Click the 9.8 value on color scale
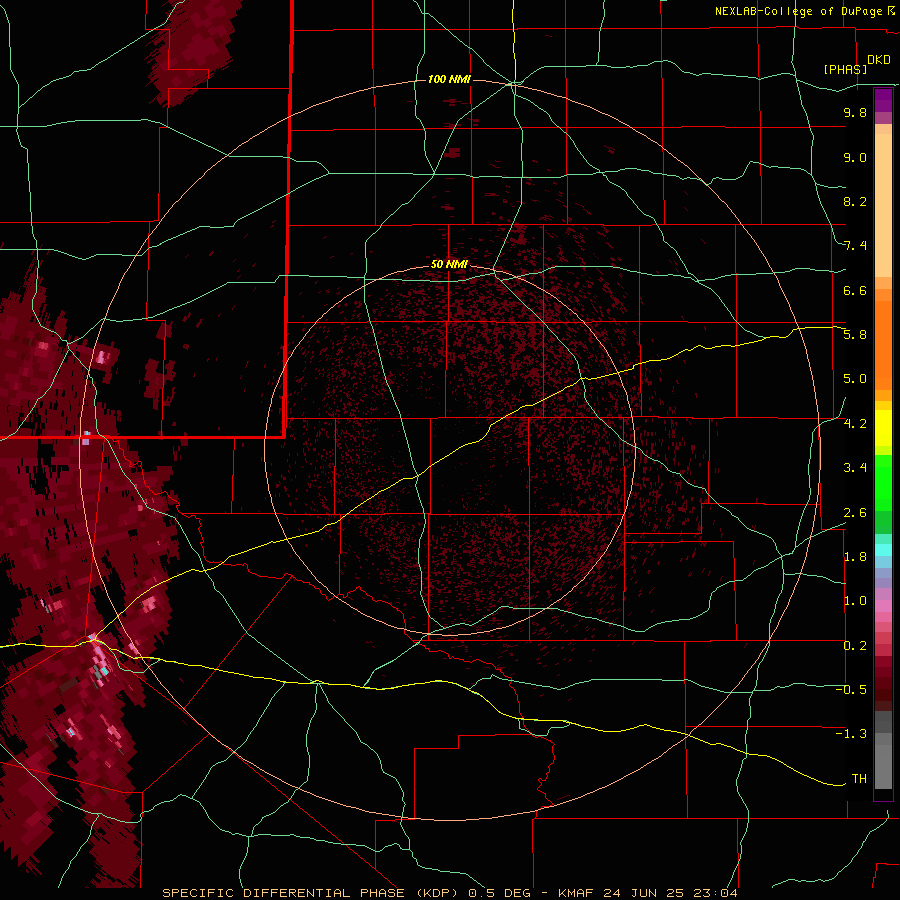The height and width of the screenshot is (900, 900). point(855,112)
